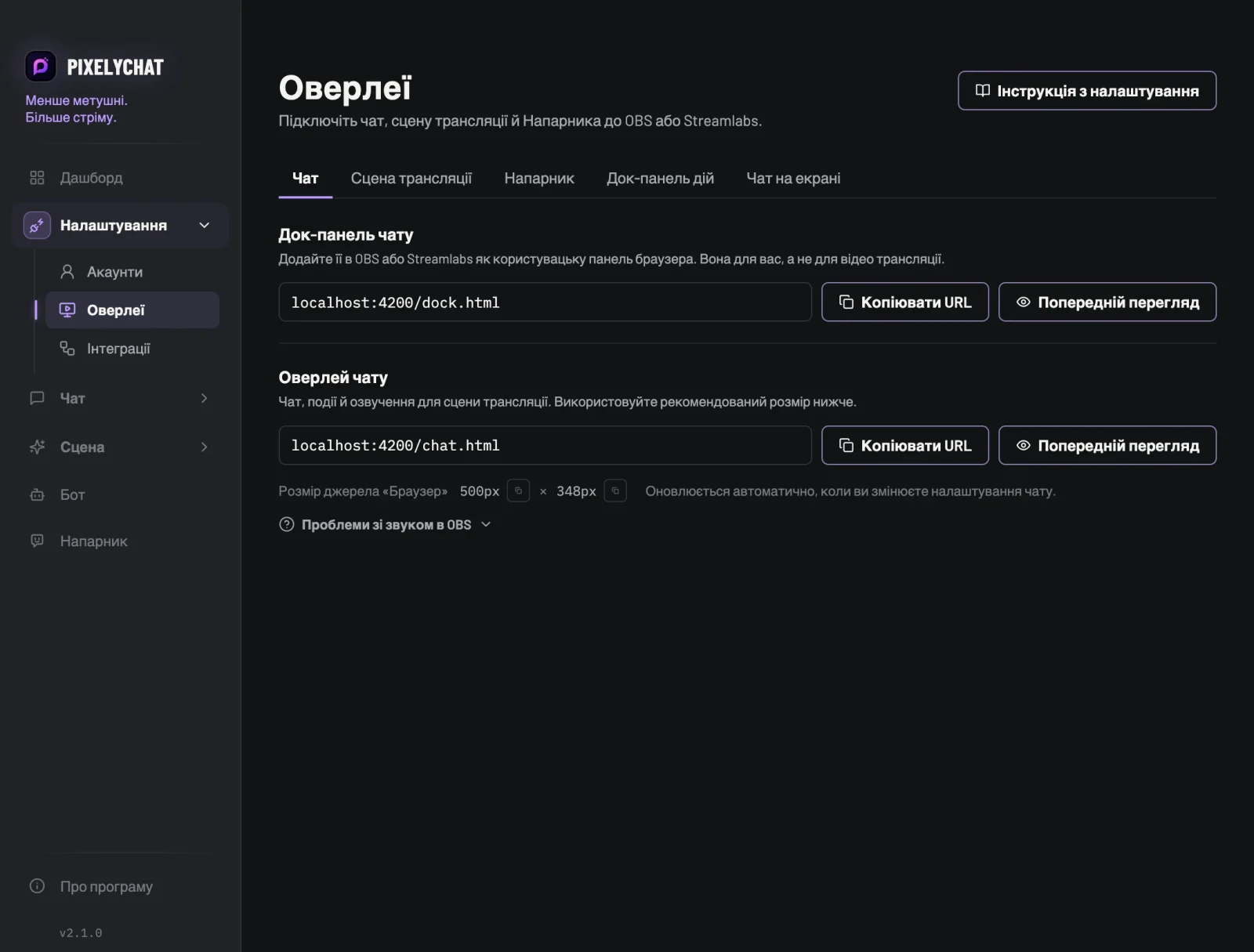Image resolution: width=1254 pixels, height=952 pixels.
Task: Open Акаунти settings page
Action: (132, 272)
